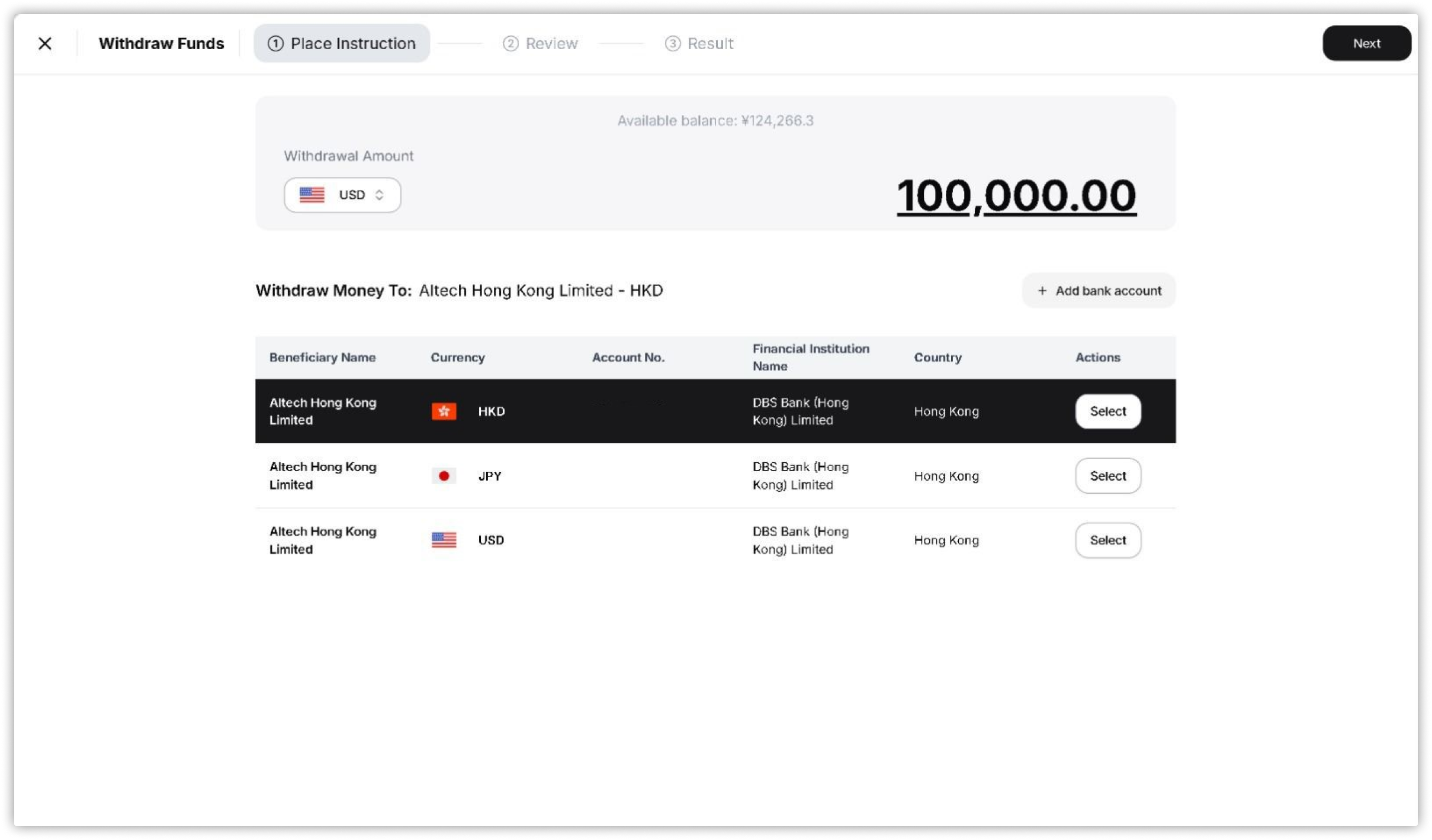Screen dimensions: 1432x840
Task: Close the Withdraw Funds dialog
Action: (x=44, y=43)
